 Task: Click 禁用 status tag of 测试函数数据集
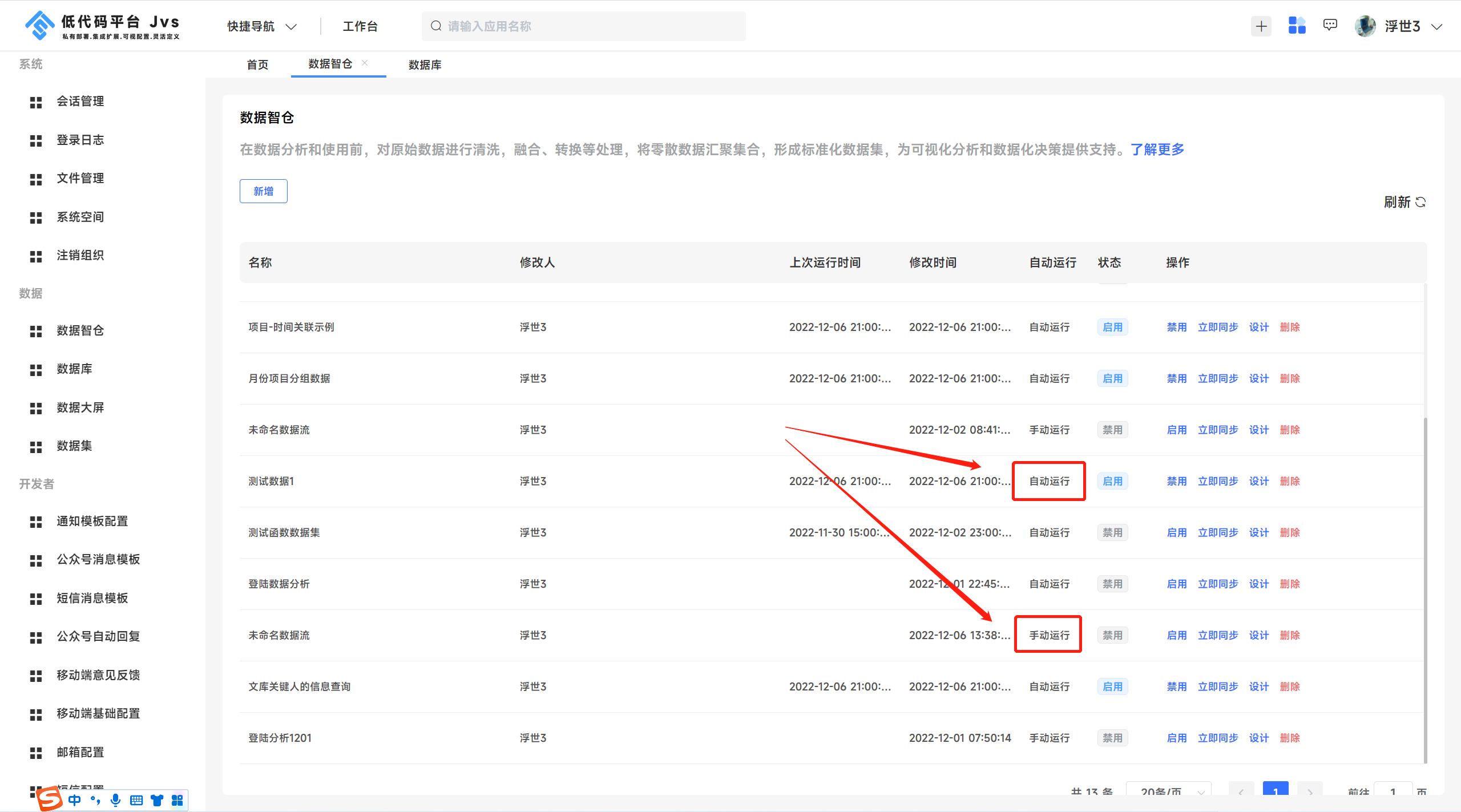coord(1112,532)
